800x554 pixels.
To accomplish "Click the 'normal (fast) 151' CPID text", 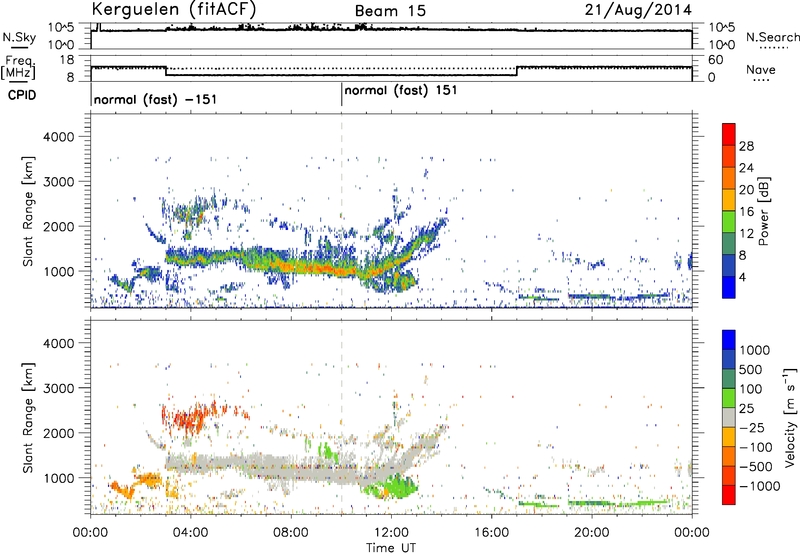I will coord(401,91).
